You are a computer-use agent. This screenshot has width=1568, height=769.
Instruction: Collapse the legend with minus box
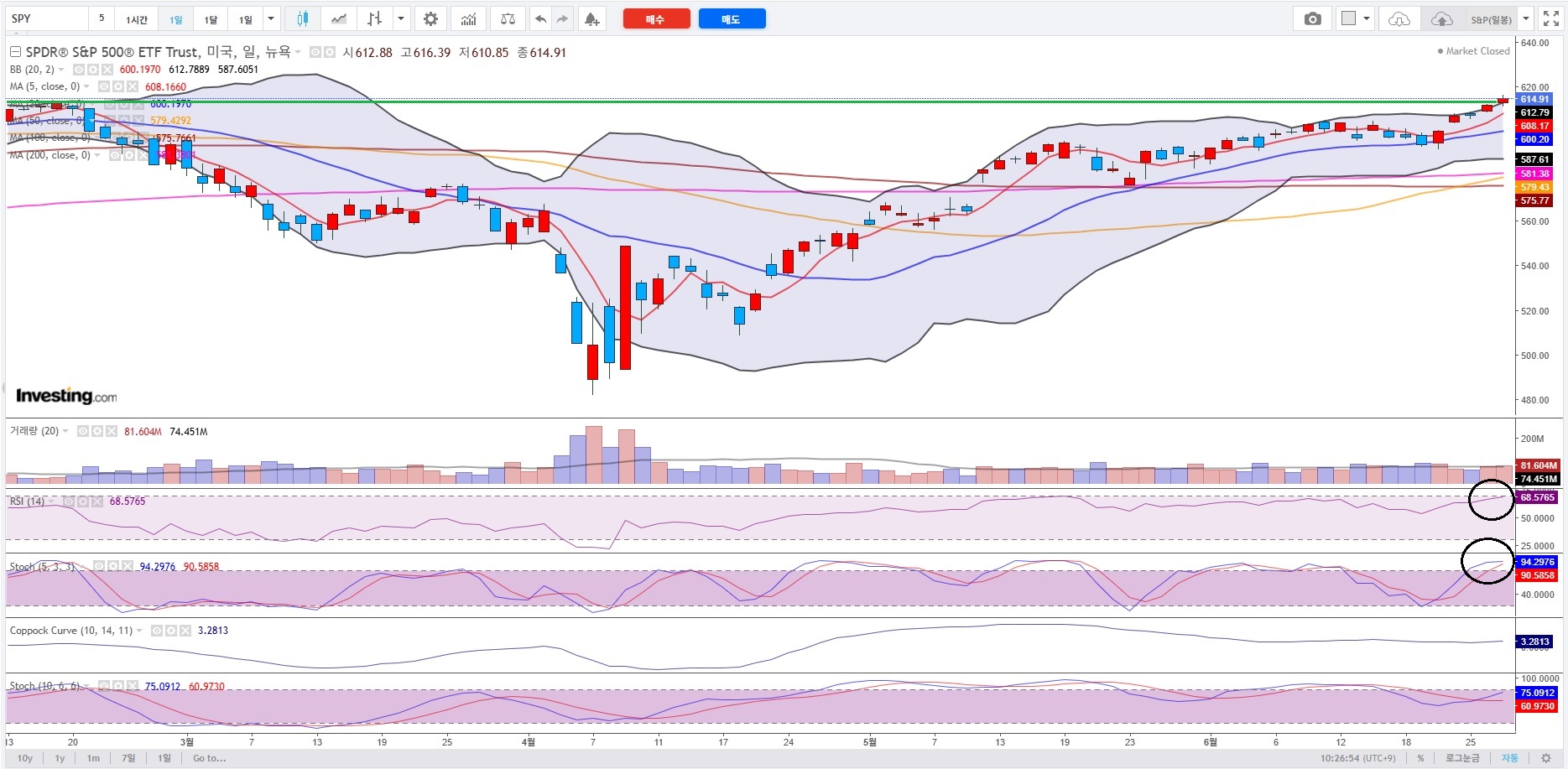pyautogui.click(x=15, y=52)
